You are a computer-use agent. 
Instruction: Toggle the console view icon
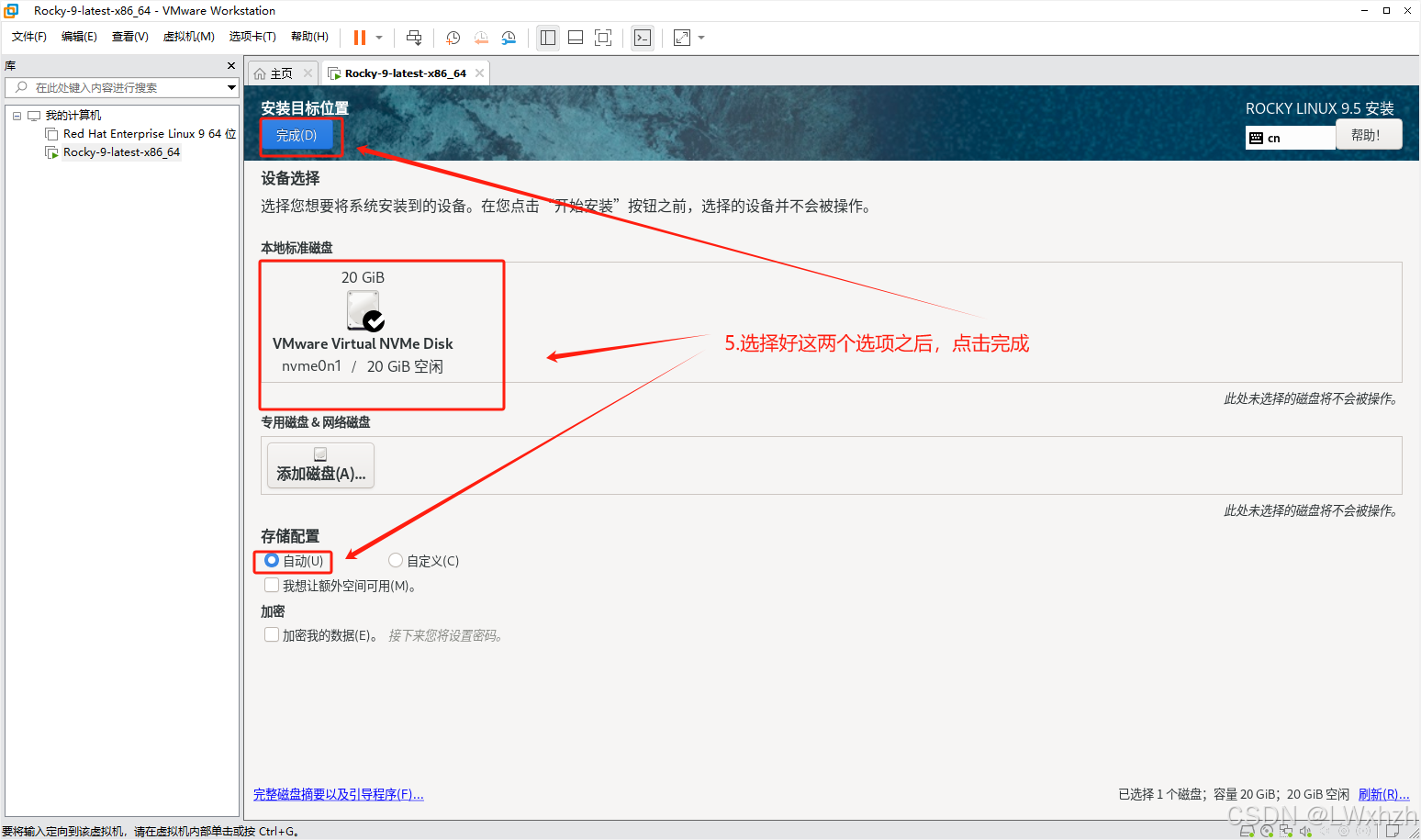(x=643, y=38)
